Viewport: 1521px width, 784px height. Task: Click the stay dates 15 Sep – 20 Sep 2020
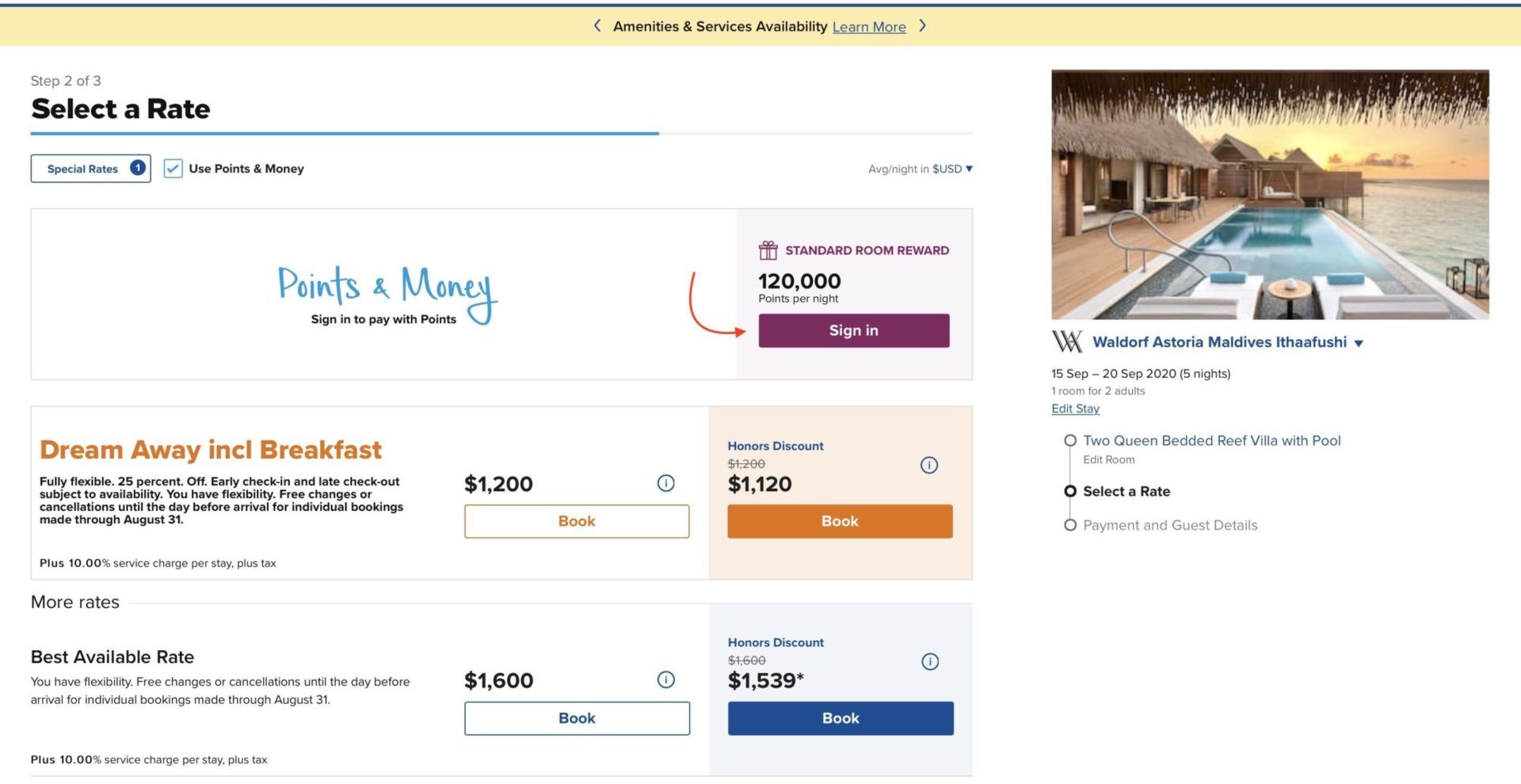1141,374
